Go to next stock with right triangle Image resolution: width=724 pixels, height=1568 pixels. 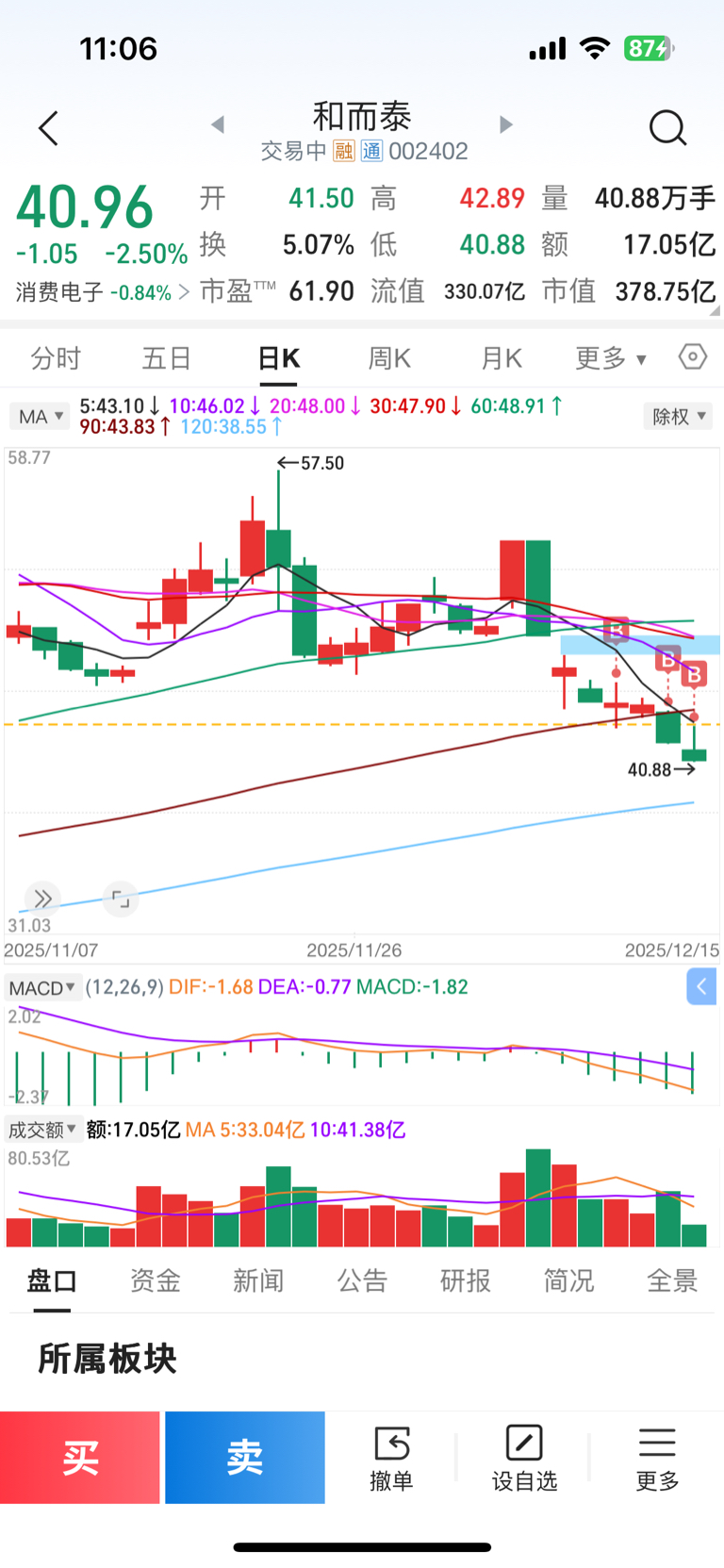[506, 124]
